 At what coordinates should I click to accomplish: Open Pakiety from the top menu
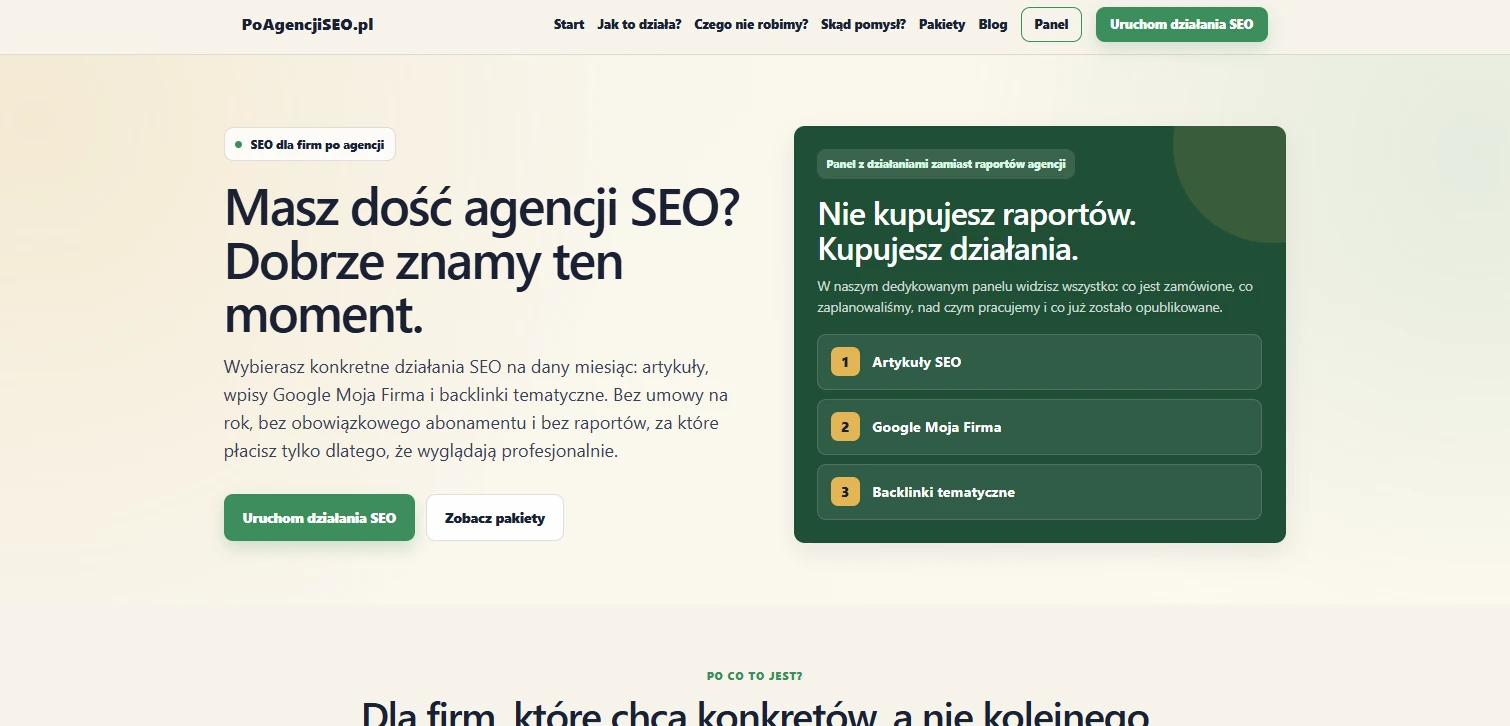942,24
